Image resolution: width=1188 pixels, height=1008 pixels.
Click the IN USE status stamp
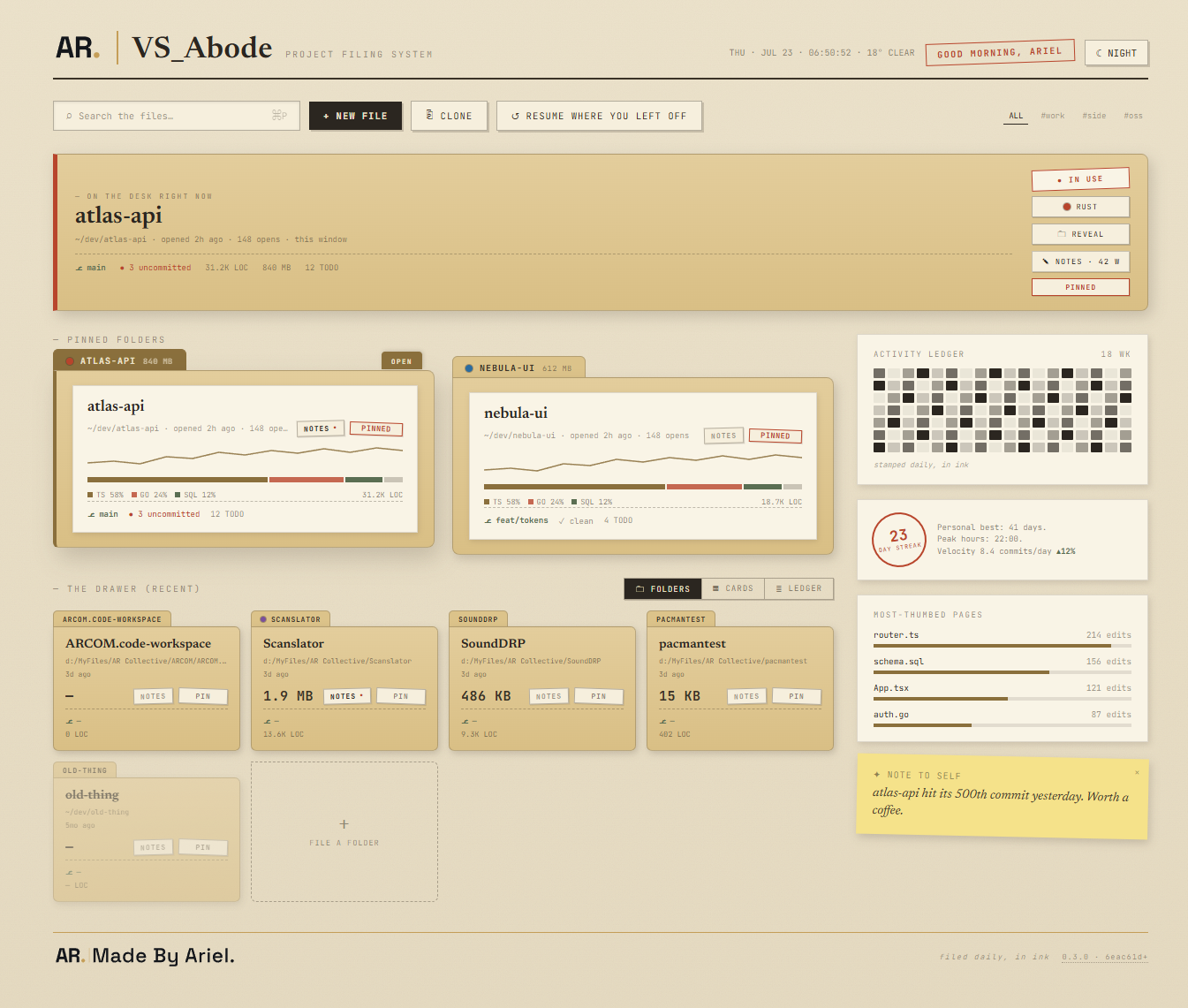pos(1080,179)
